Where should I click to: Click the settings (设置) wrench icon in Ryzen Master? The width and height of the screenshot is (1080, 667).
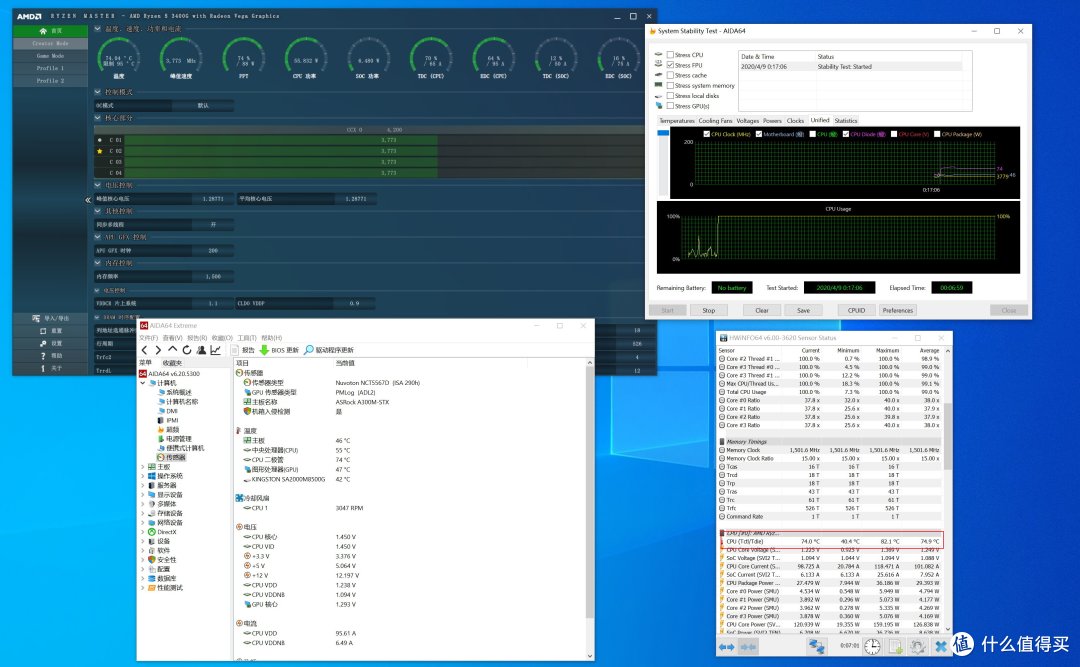click(43, 343)
